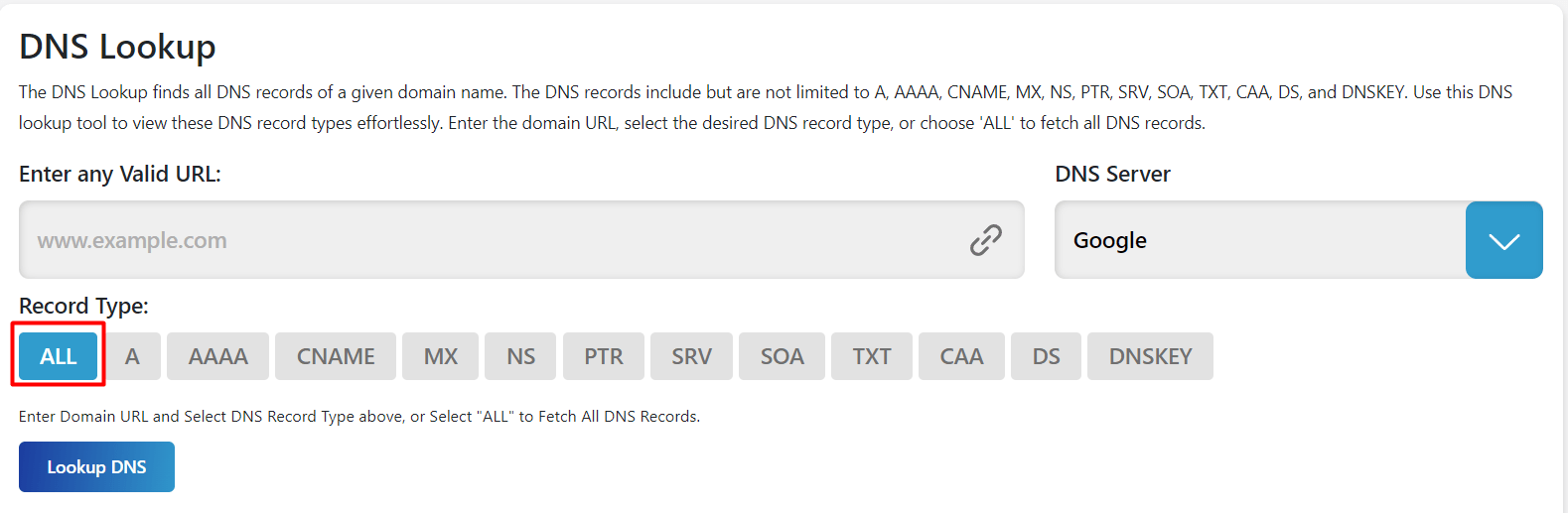The height and width of the screenshot is (513, 1568).
Task: Pick the CNAME record type
Action: coord(336,356)
